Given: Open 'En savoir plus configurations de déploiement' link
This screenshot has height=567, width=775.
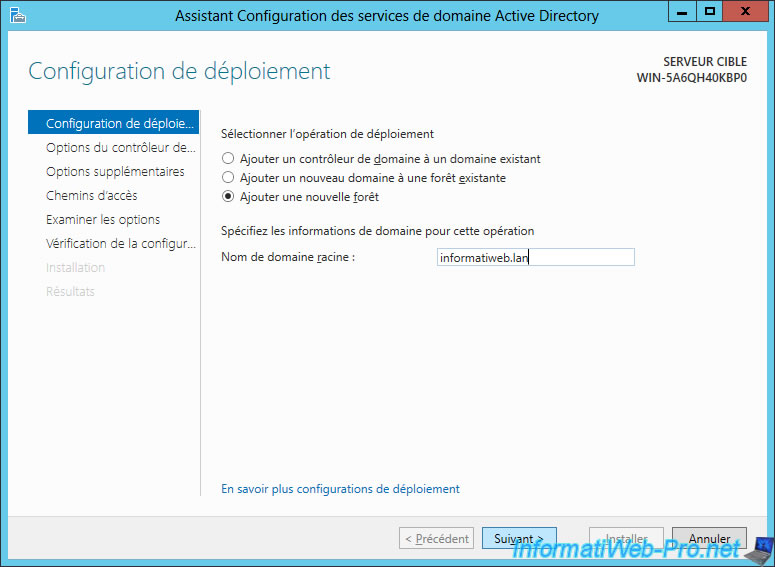Looking at the screenshot, I should click(x=340, y=489).
